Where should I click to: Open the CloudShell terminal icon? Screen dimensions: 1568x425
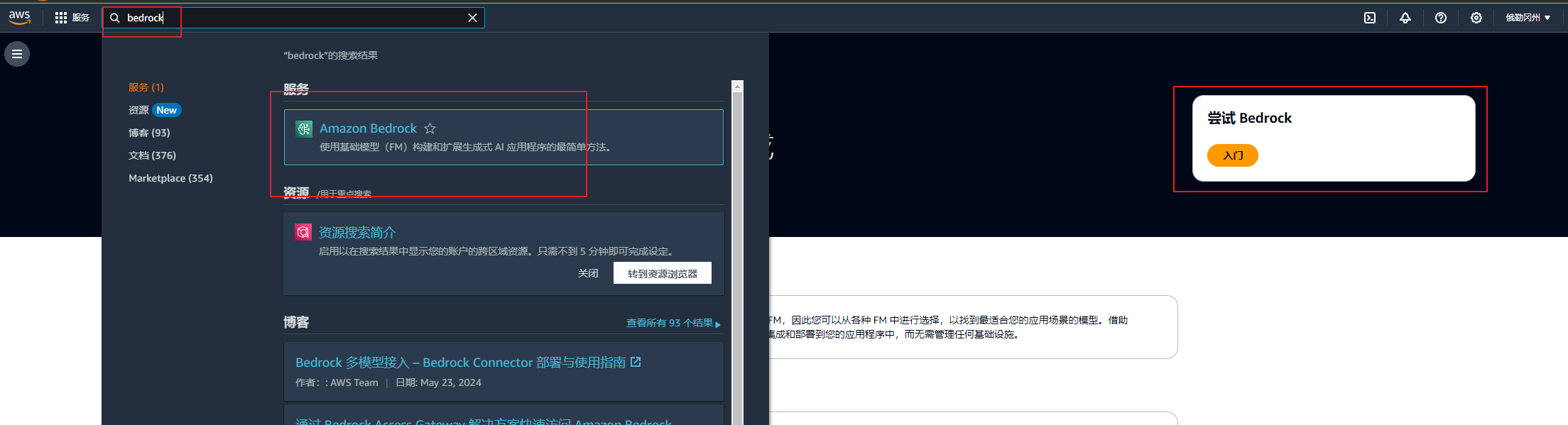click(x=1370, y=18)
